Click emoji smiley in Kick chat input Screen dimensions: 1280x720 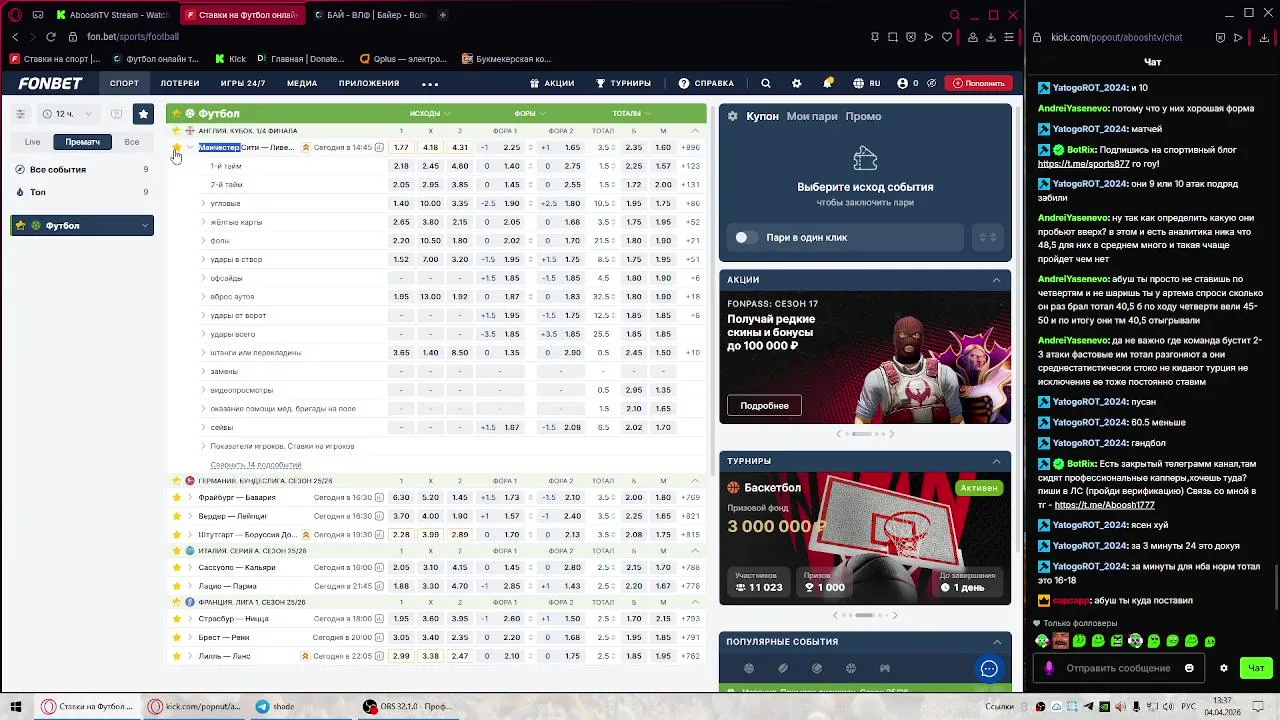tap(1189, 668)
